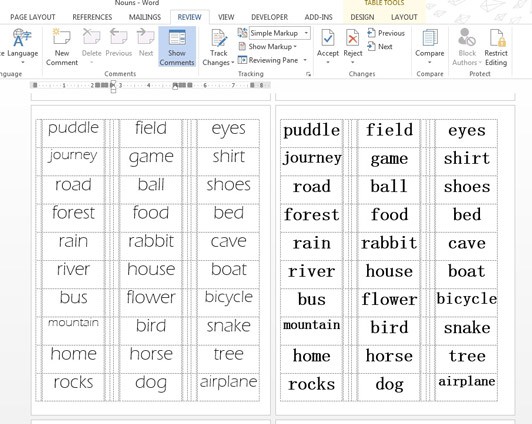The height and width of the screenshot is (424, 532).
Task: Click the Compare documents icon
Action: click(x=430, y=38)
